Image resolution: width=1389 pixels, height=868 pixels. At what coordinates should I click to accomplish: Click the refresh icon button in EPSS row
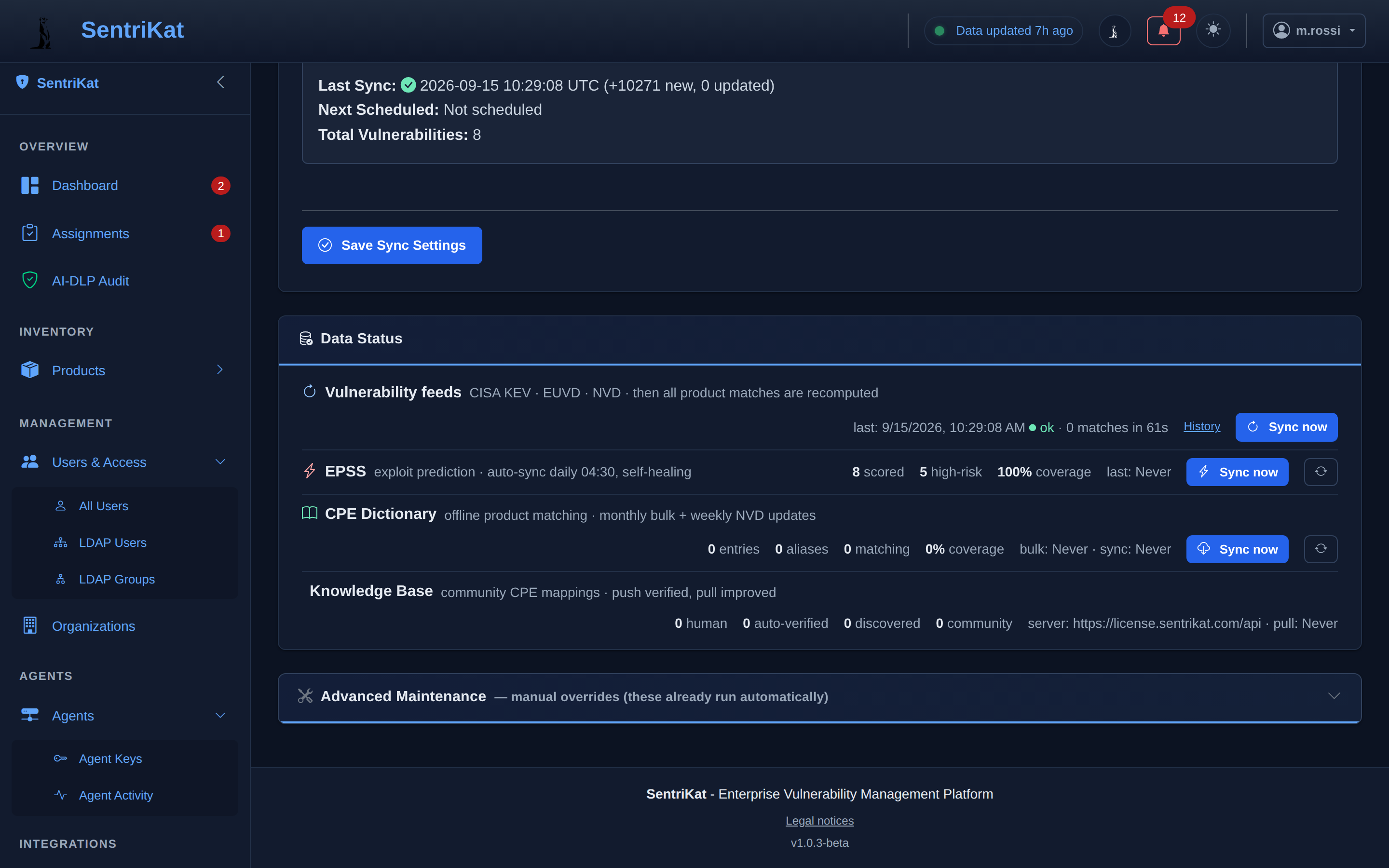1321,472
